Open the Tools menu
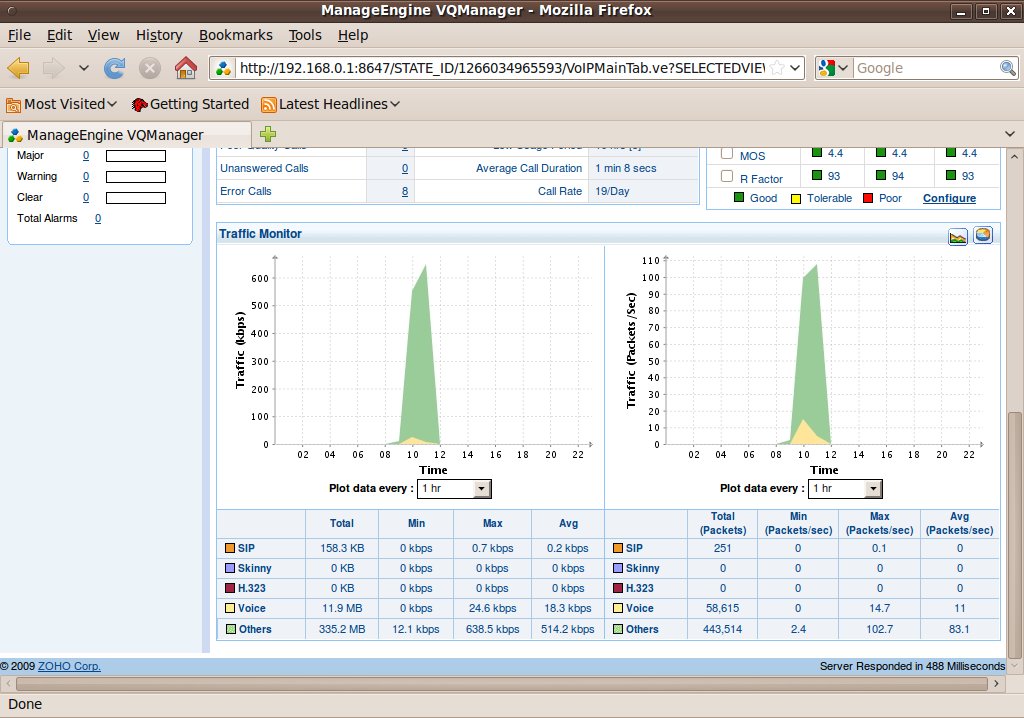Image resolution: width=1024 pixels, height=718 pixels. point(305,35)
